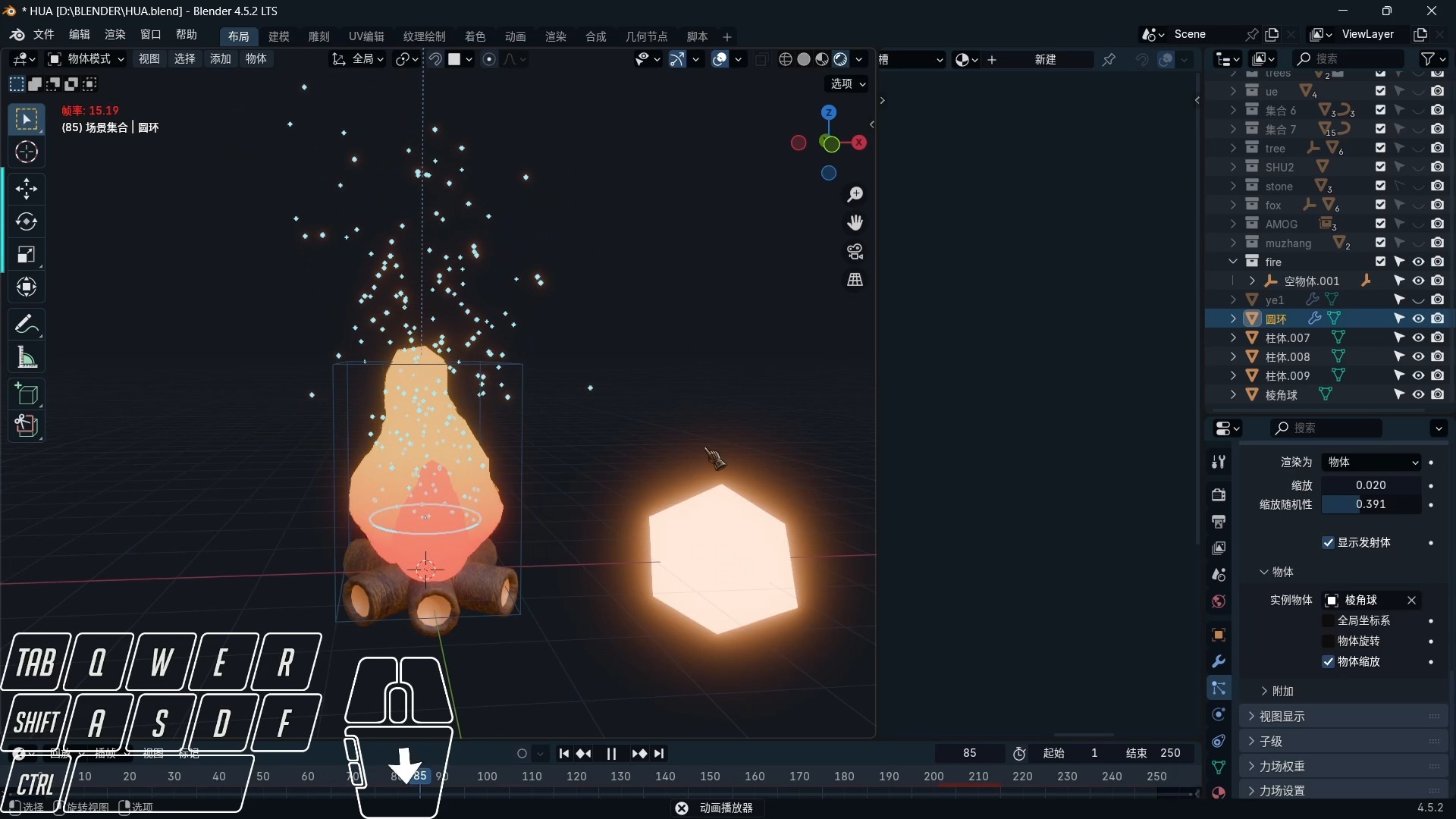This screenshot has height=819, width=1456.
Task: Open the 全局 orientation dropdown
Action: tap(359, 59)
